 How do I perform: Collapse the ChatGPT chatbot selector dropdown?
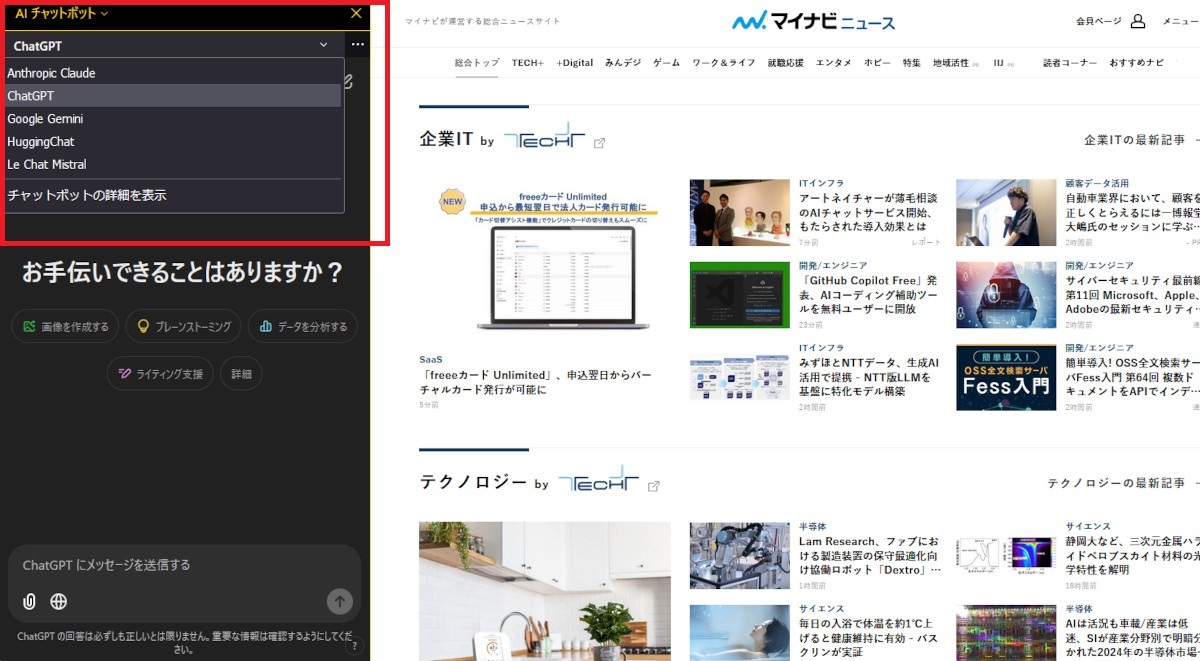[x=323, y=45]
